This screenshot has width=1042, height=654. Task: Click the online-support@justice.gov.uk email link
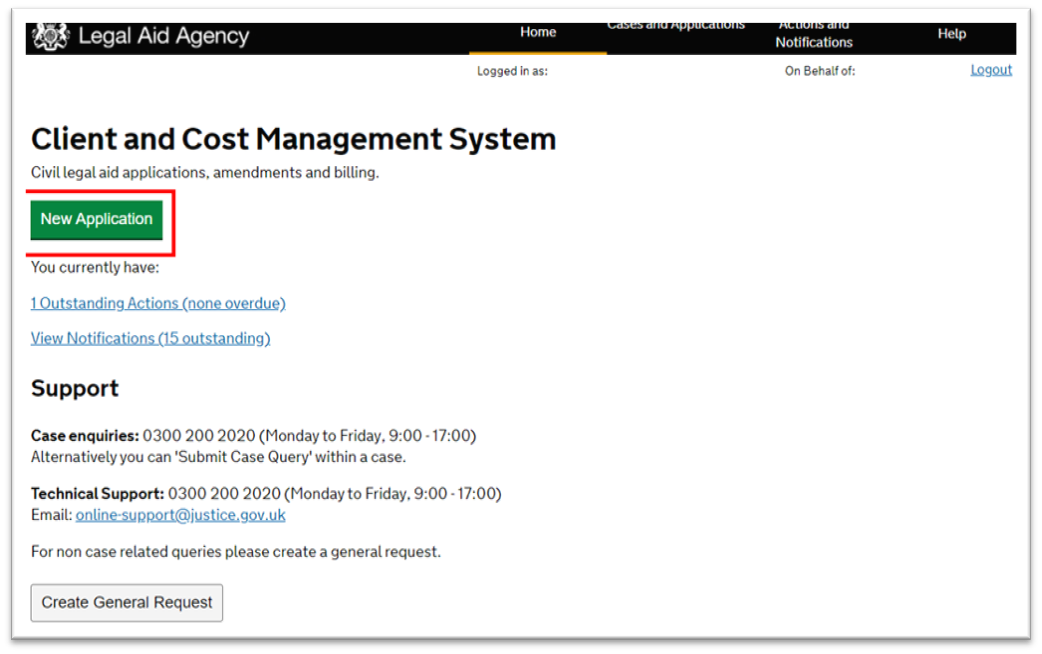[180, 515]
